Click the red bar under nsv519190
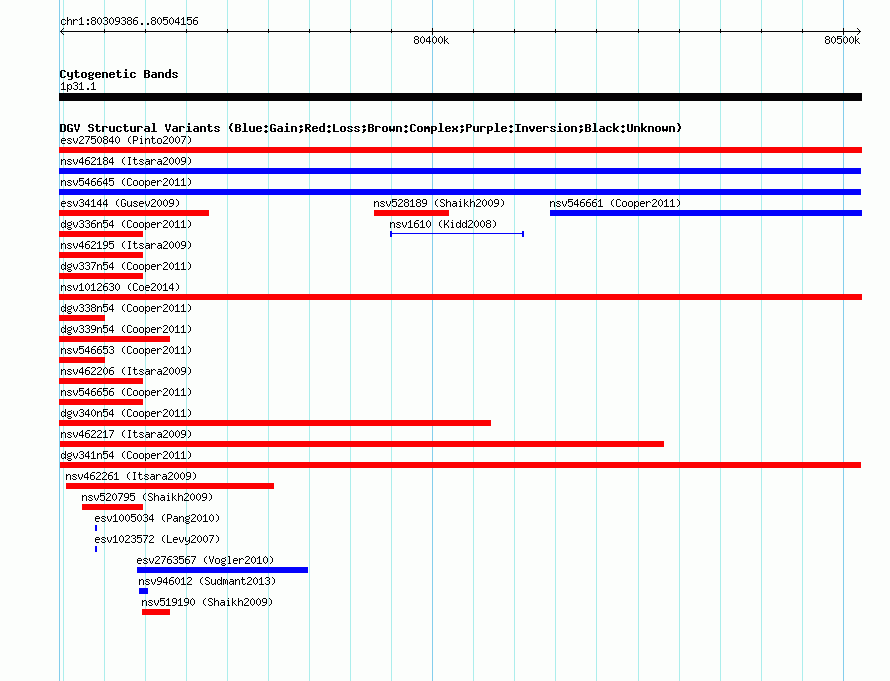Image resolution: width=890 pixels, height=681 pixels. pyautogui.click(x=156, y=612)
